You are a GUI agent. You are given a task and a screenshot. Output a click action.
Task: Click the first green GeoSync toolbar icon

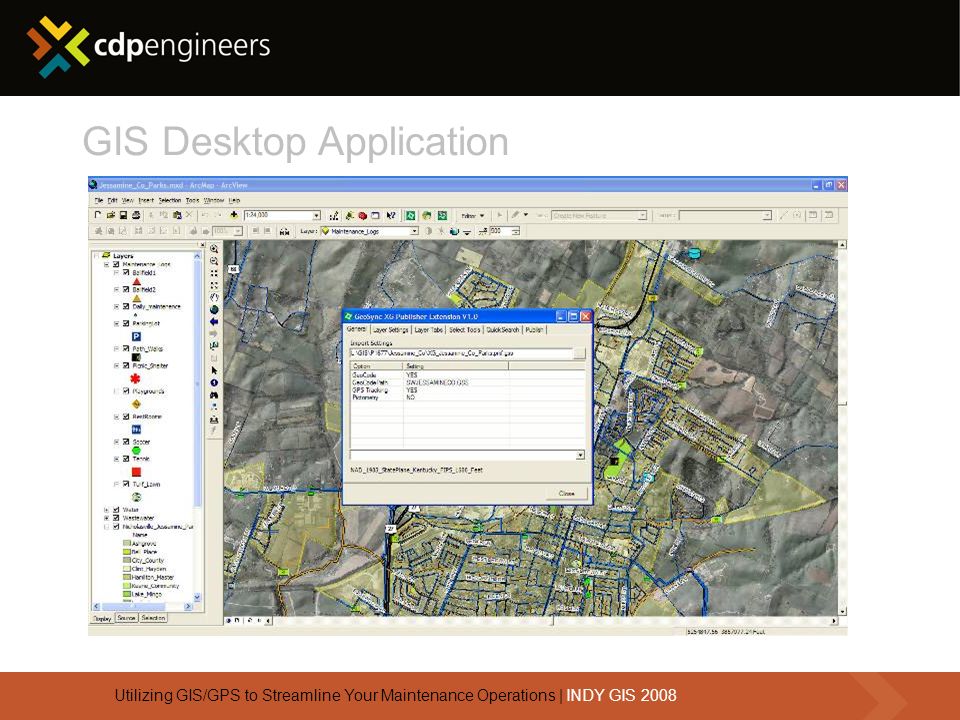click(410, 216)
